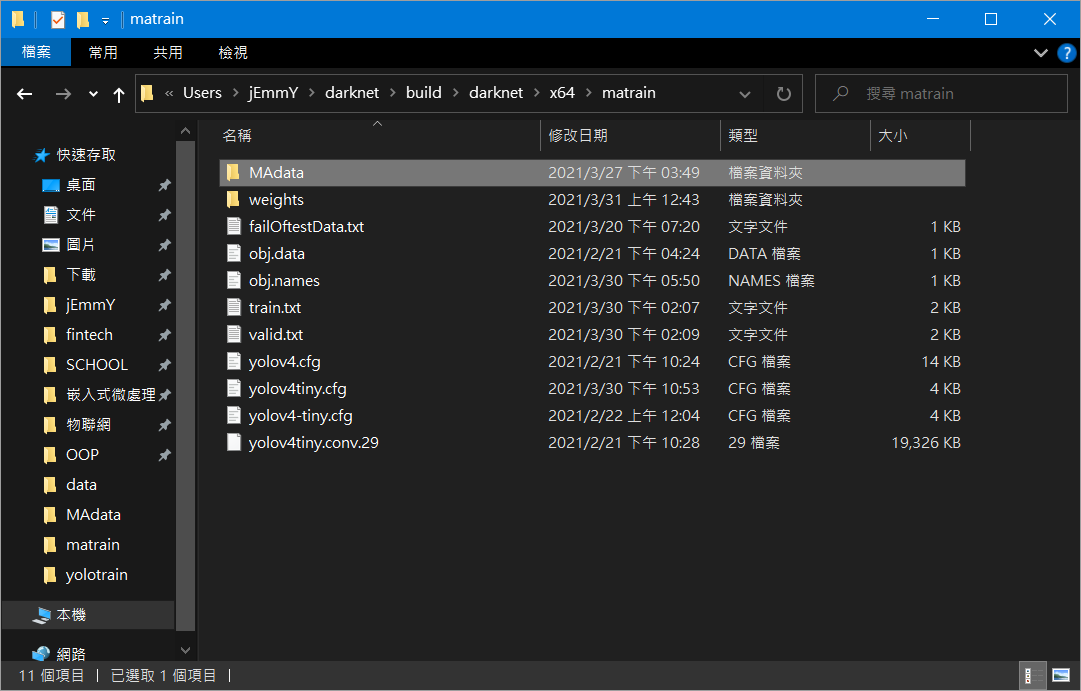Open the address bar history dropdown
The width and height of the screenshot is (1081, 691).
[x=745, y=94]
